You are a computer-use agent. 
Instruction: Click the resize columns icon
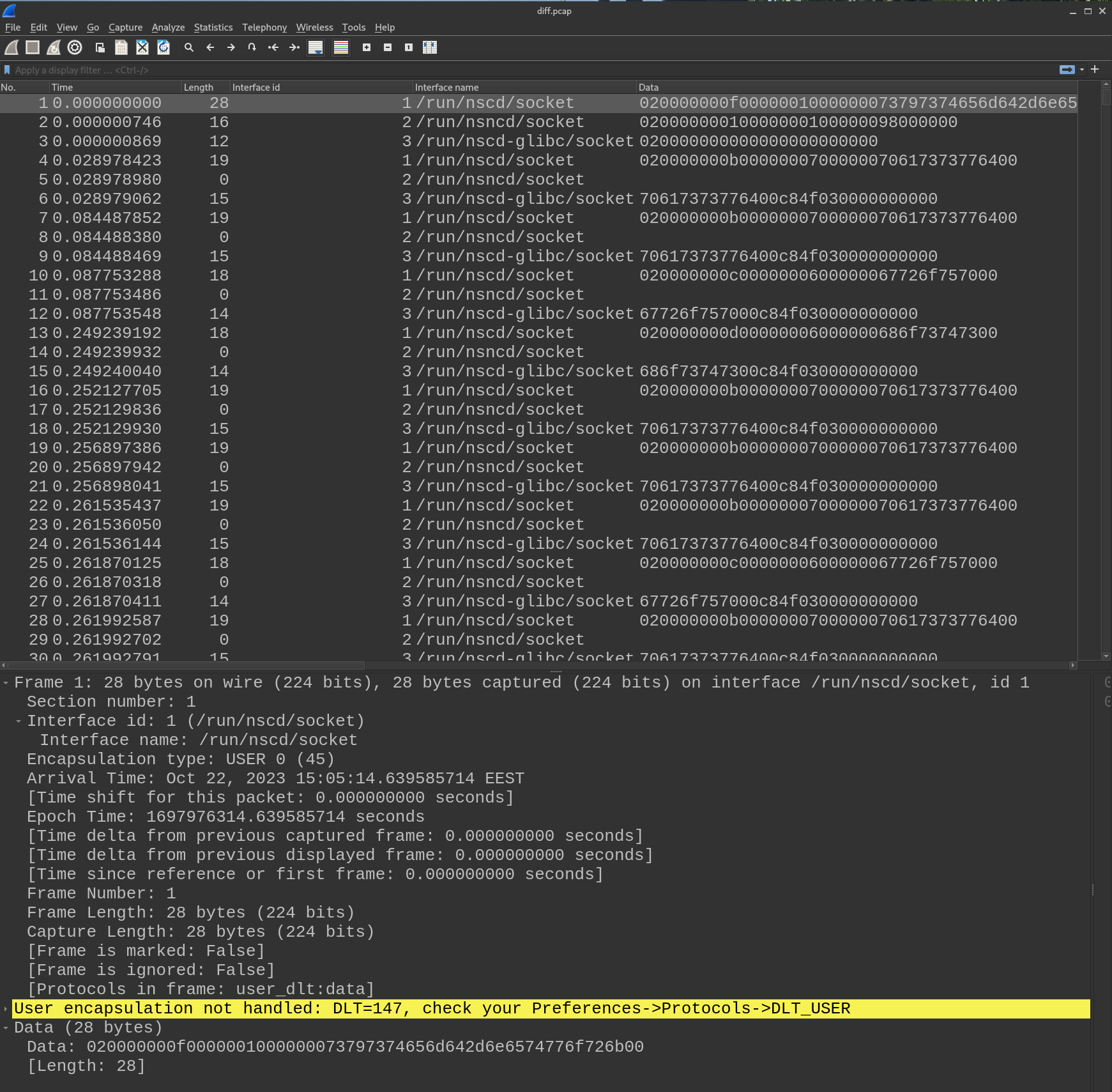(x=430, y=47)
